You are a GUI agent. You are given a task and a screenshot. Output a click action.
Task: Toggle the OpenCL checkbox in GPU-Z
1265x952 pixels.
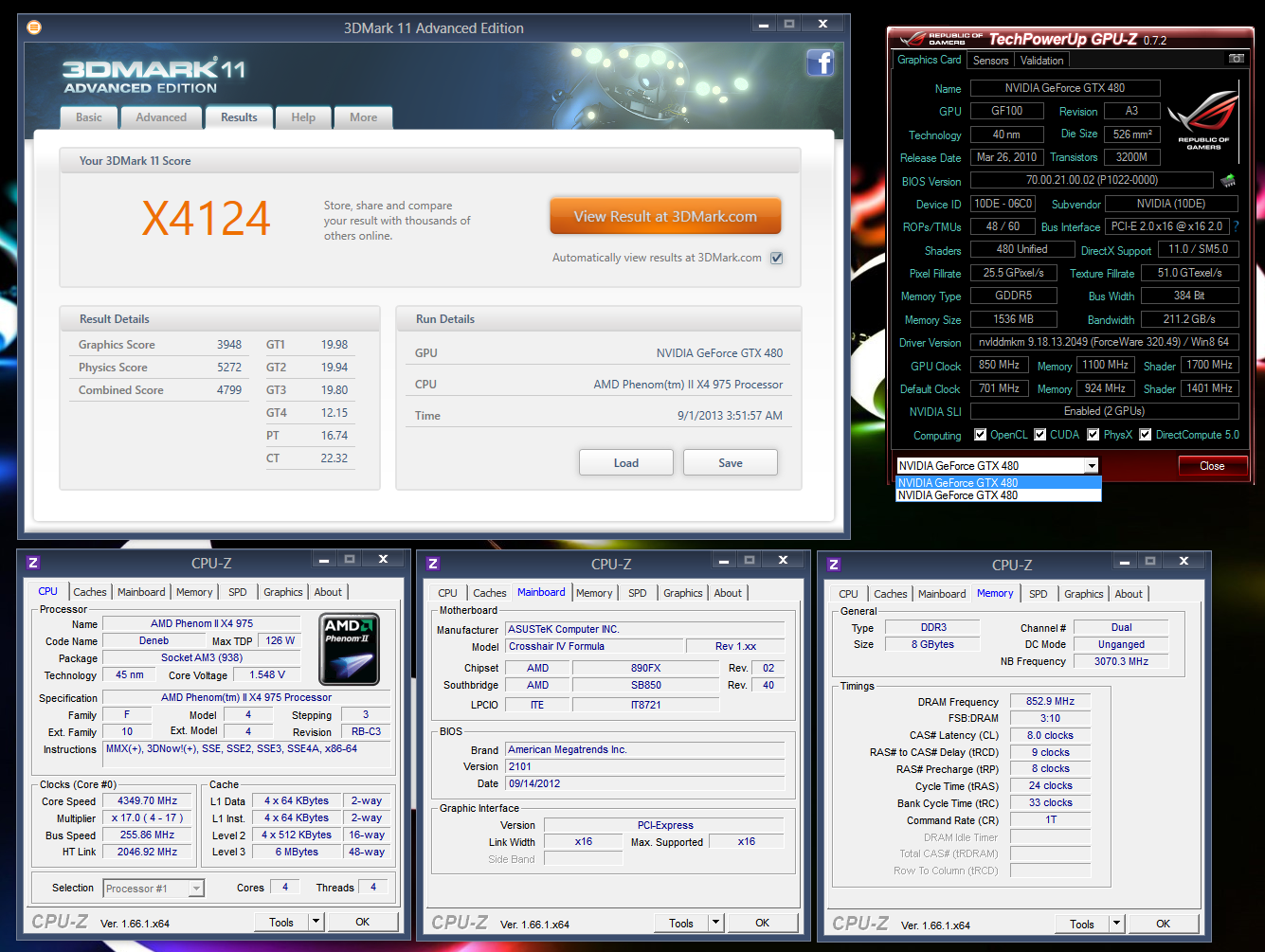click(981, 435)
